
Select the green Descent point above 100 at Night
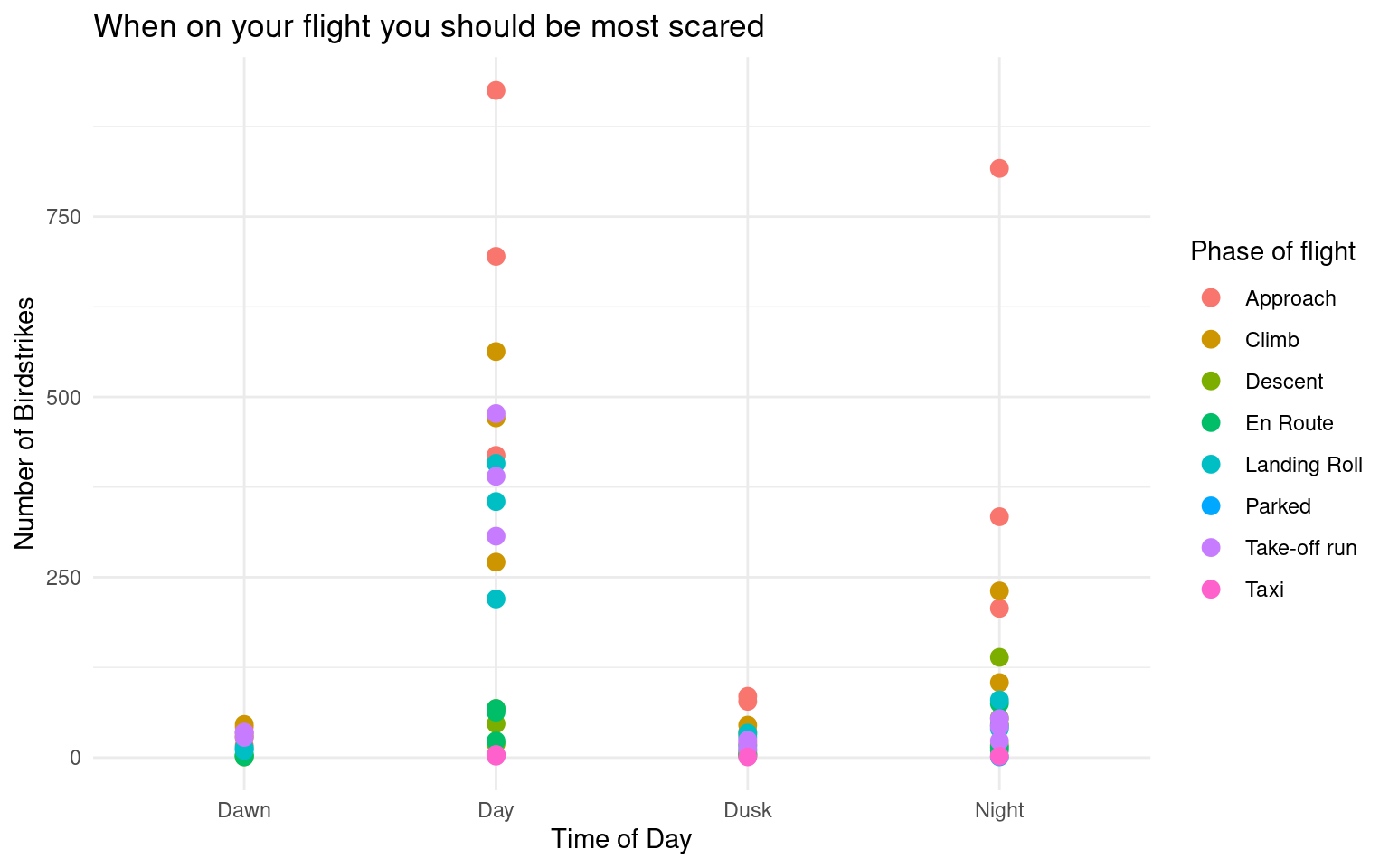tap(999, 657)
